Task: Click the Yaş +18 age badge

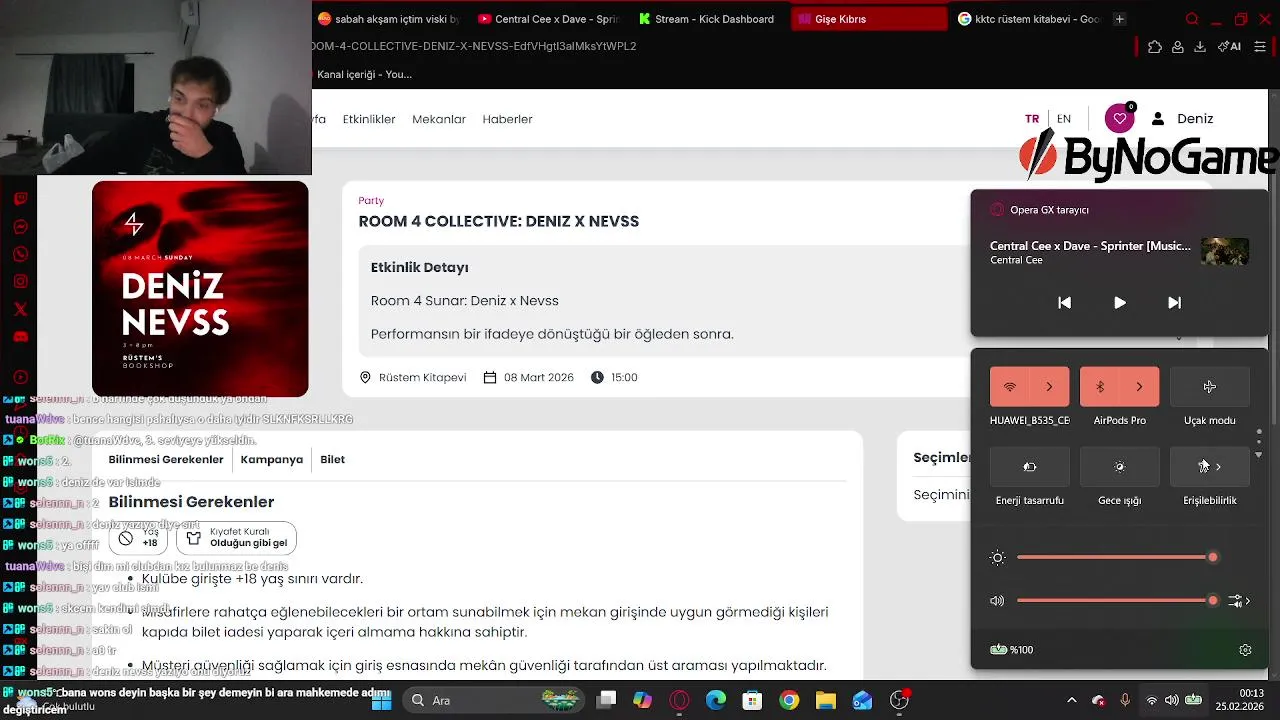Action: point(138,538)
